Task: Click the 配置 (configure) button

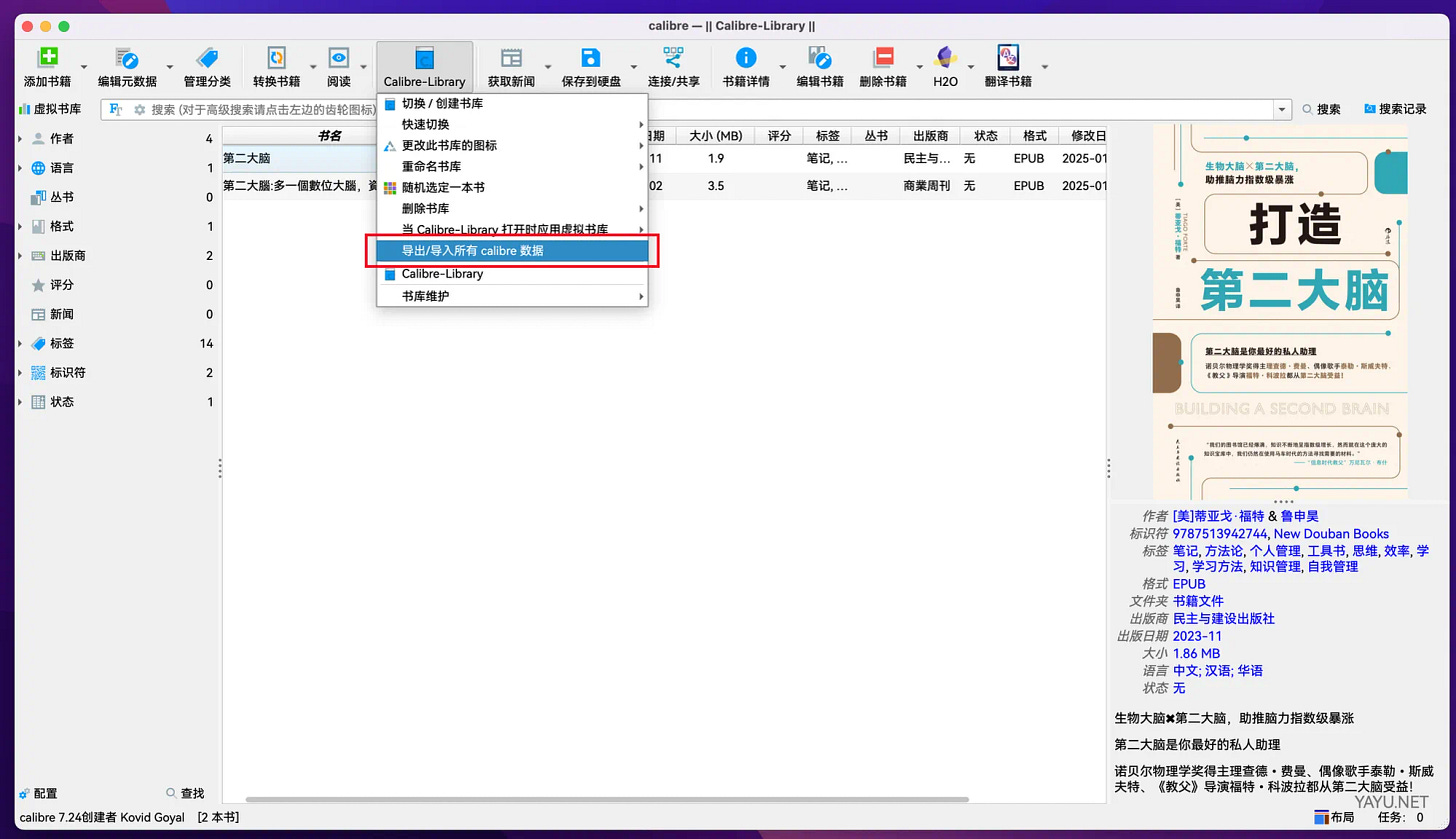Action: pos(38,793)
